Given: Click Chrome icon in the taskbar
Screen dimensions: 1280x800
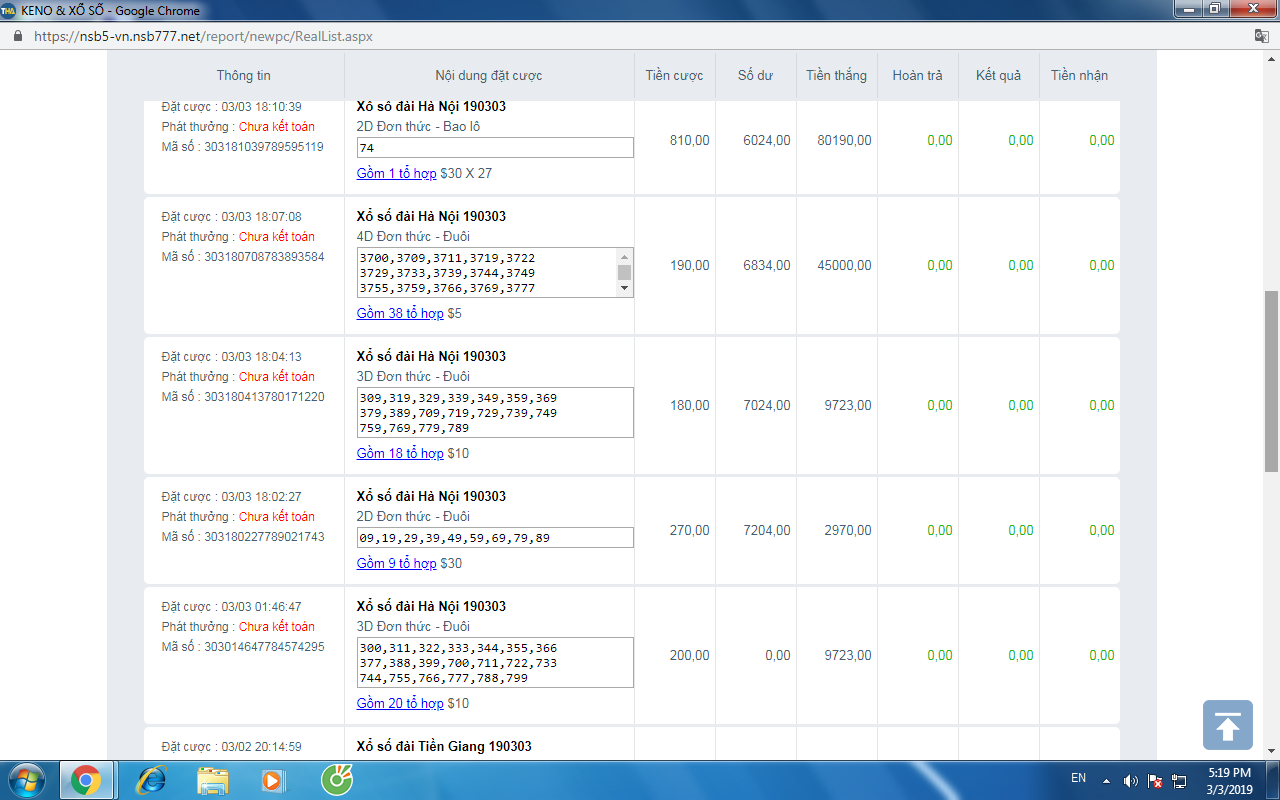Looking at the screenshot, I should [x=86, y=779].
